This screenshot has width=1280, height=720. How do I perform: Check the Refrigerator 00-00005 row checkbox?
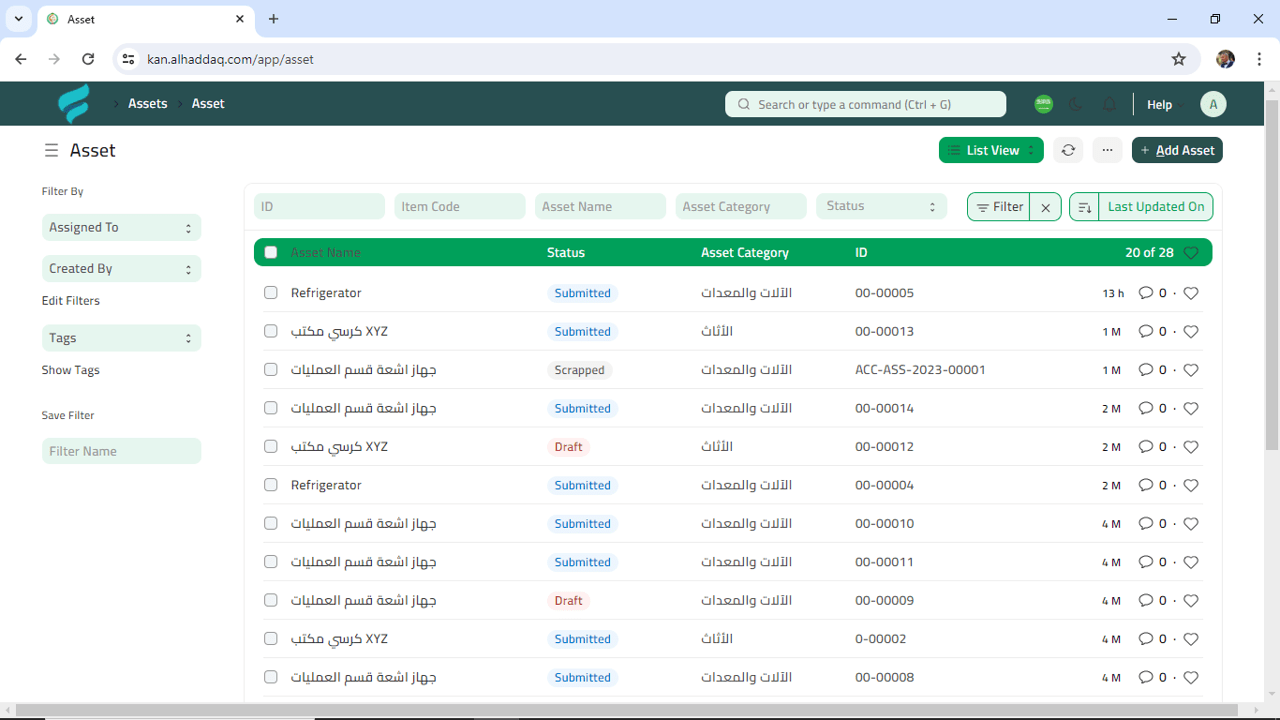pyautogui.click(x=271, y=293)
